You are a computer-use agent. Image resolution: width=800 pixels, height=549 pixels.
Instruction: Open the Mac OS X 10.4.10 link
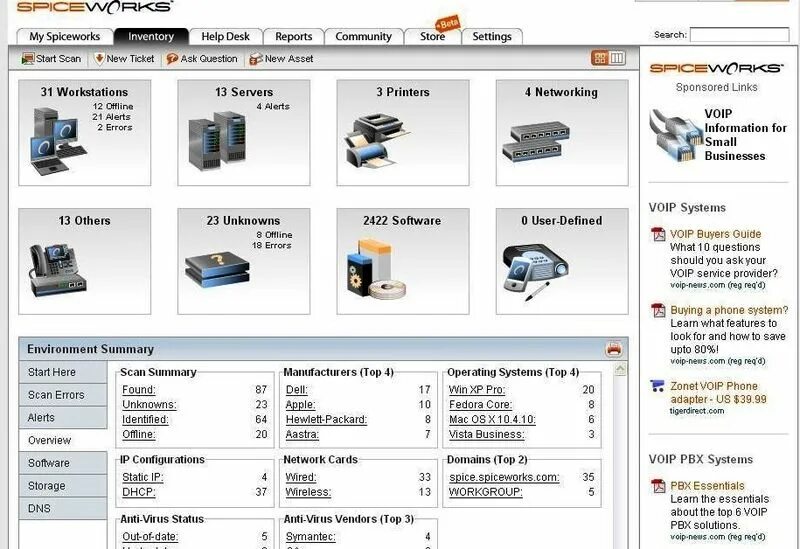coord(492,419)
